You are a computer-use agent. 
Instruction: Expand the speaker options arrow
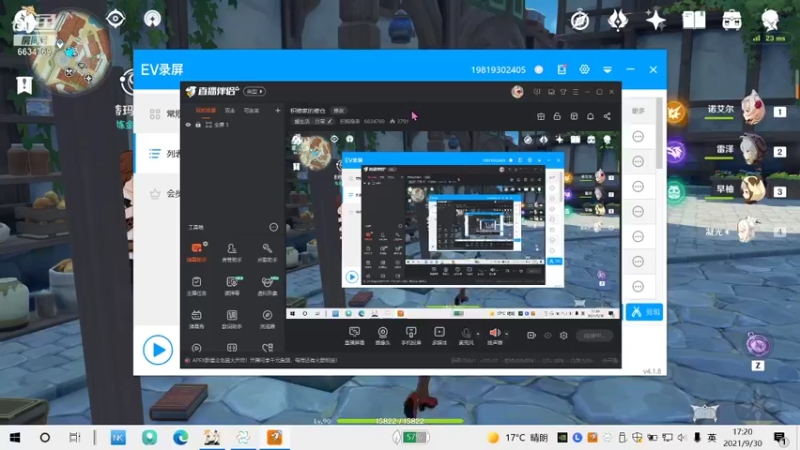(x=507, y=334)
